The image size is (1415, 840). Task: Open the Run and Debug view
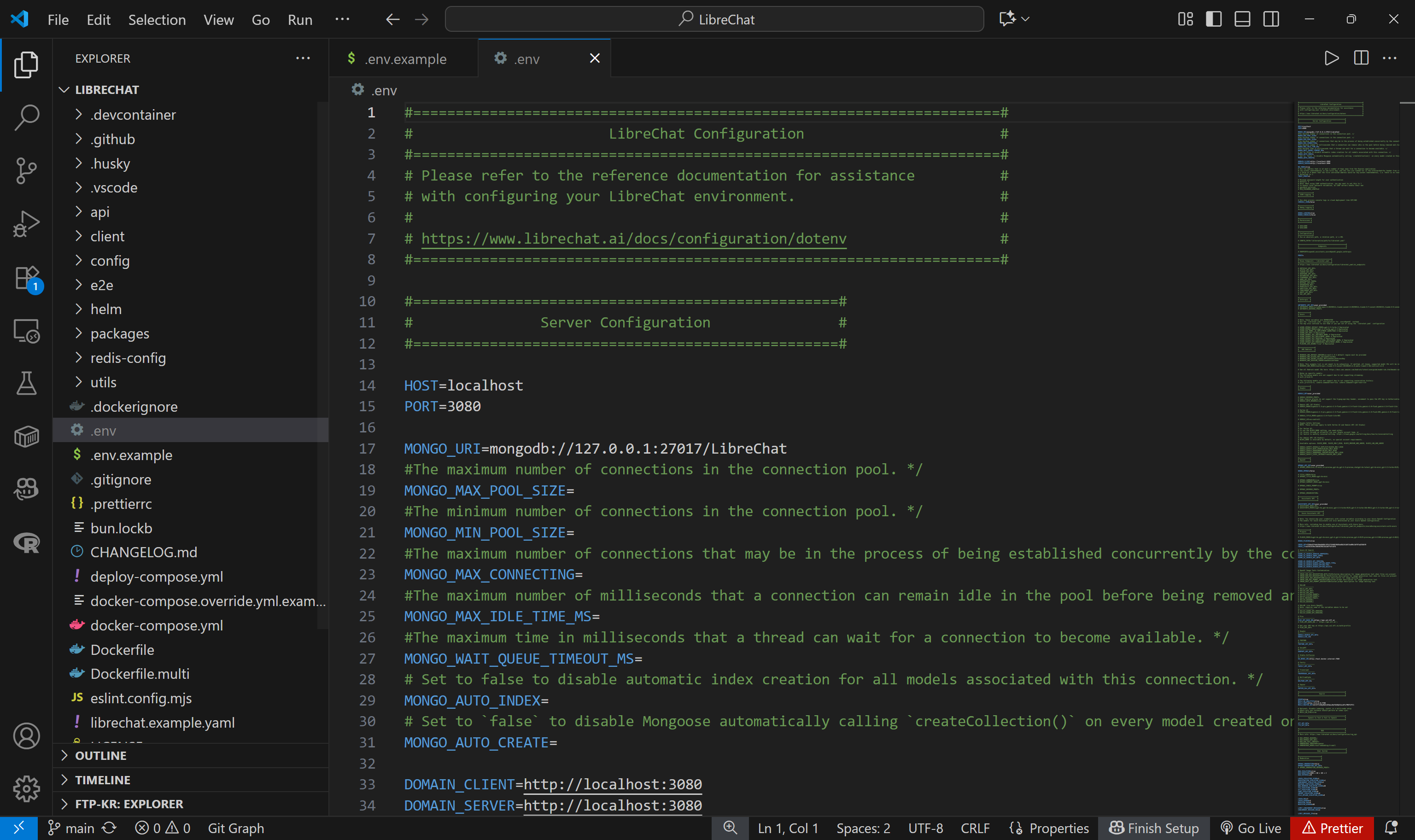[x=26, y=223]
